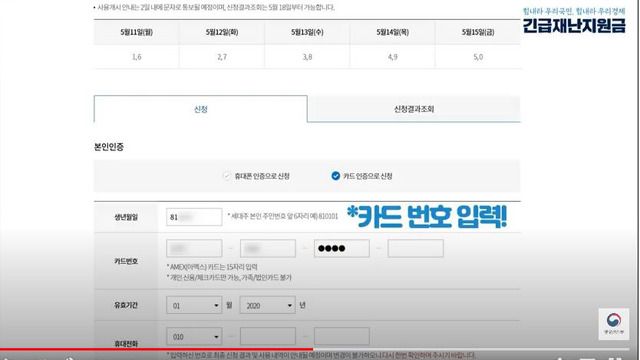Click the 3,8 table cell
Image resolution: width=640 pixels, height=360 pixels.
tap(307, 57)
